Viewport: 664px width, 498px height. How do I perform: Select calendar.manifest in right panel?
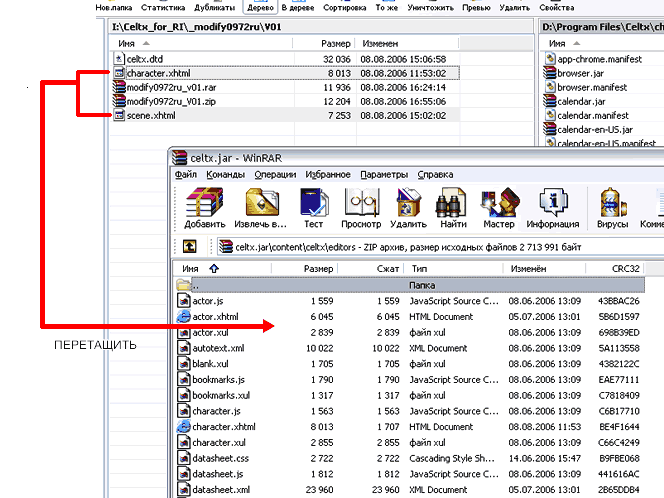pyautogui.click(x=593, y=115)
